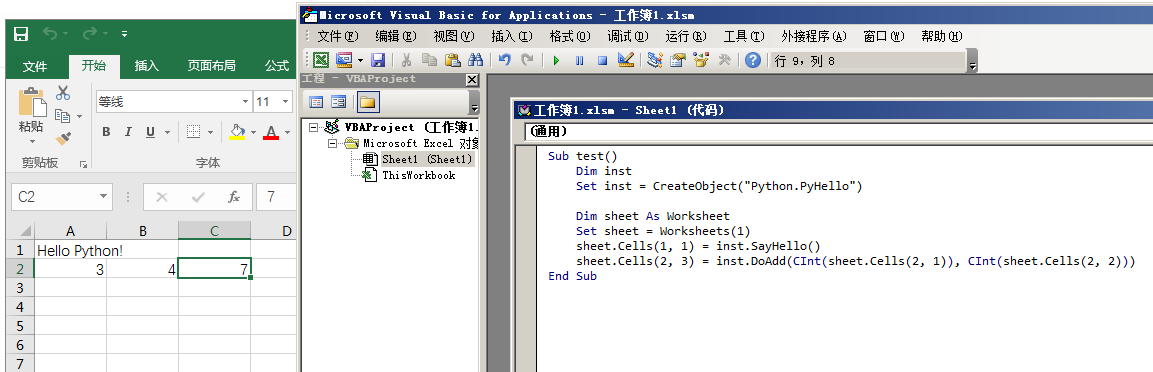The height and width of the screenshot is (372, 1153).
Task: Open the 窗口 menu in the VBA editor
Action: click(884, 36)
